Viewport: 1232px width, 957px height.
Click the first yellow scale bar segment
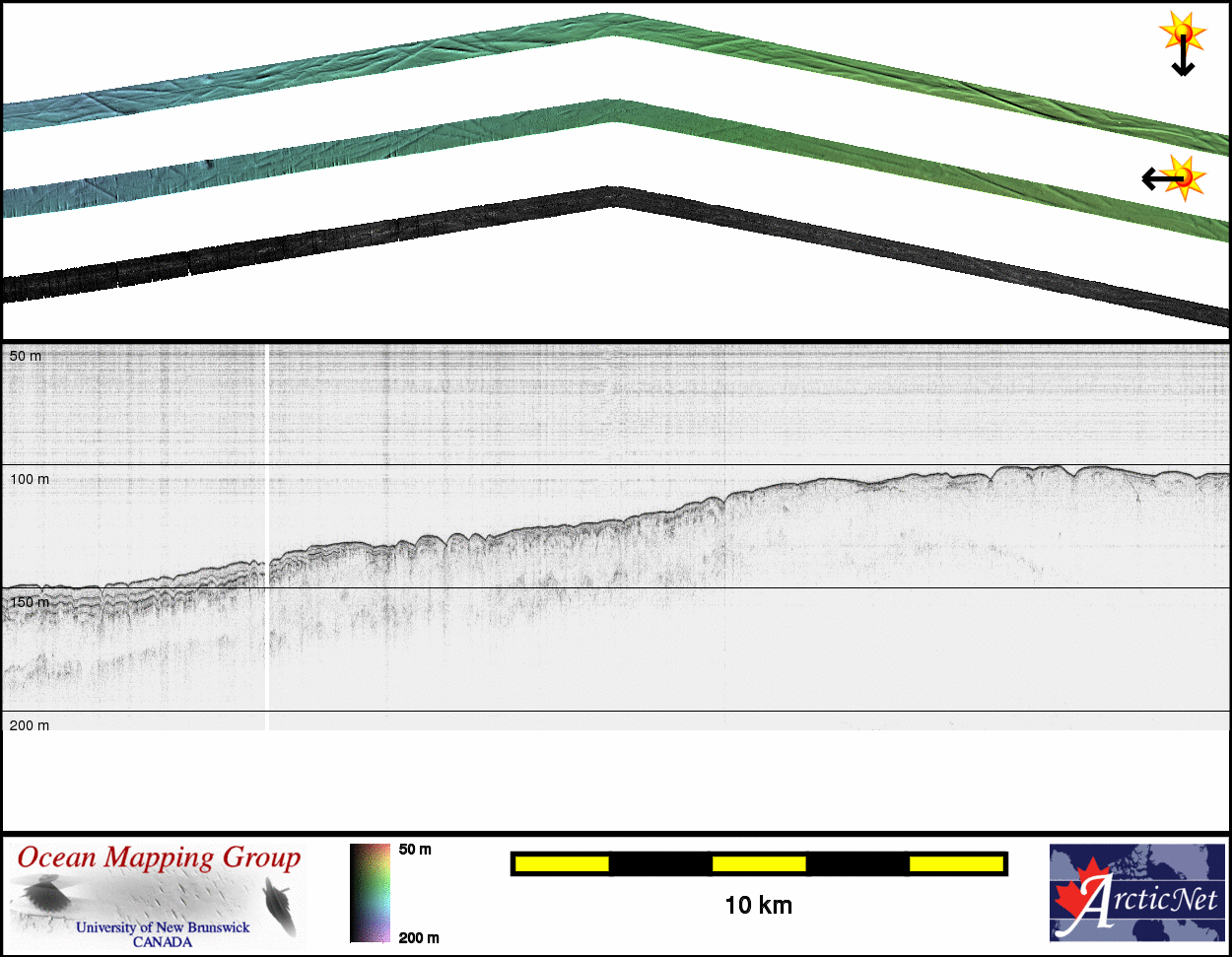click(x=562, y=864)
